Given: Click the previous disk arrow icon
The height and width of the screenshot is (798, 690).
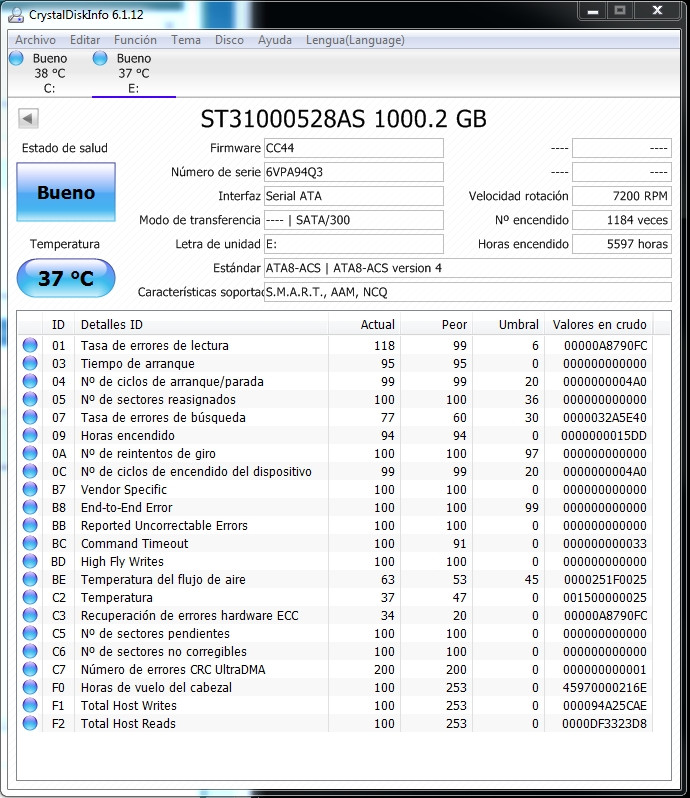Looking at the screenshot, I should point(28,119).
